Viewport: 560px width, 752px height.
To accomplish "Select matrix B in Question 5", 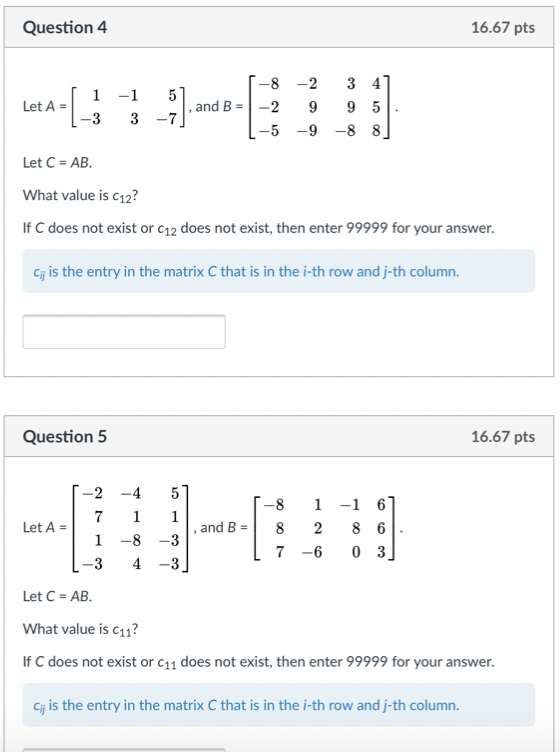I will pos(324,528).
